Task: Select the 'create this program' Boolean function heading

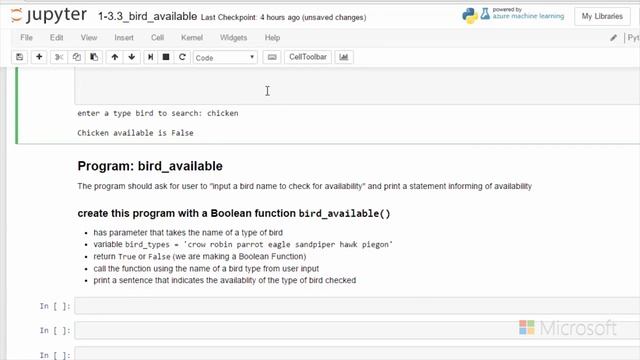Action: (x=233, y=213)
